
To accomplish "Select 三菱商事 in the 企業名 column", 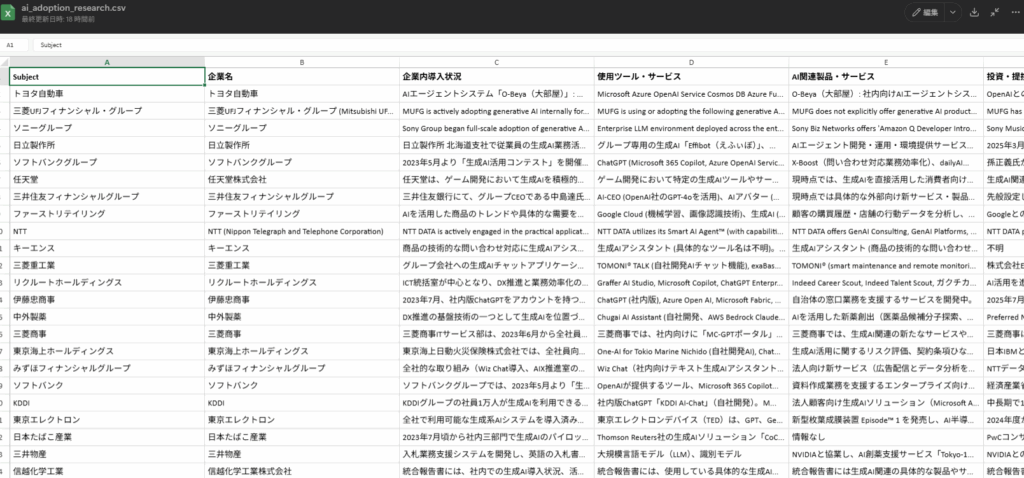I will [302, 334].
